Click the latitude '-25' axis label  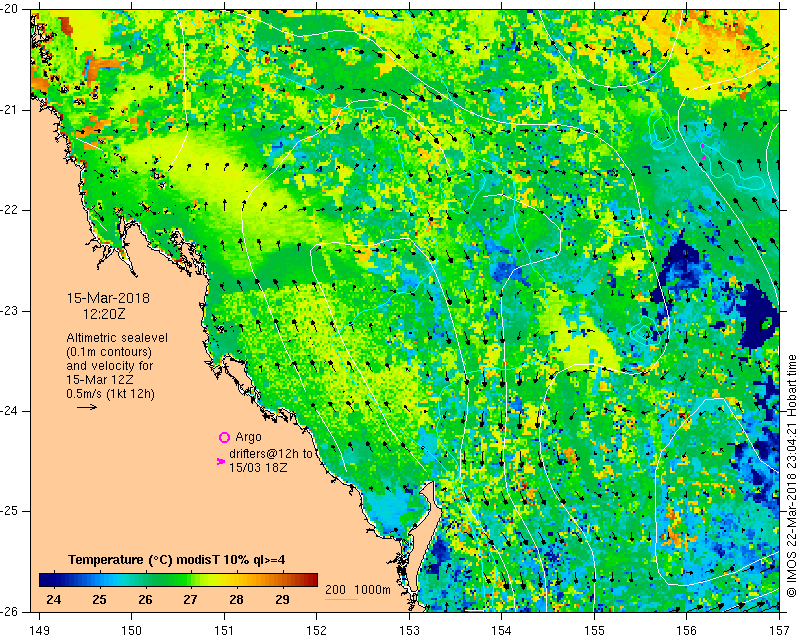tap(10, 511)
